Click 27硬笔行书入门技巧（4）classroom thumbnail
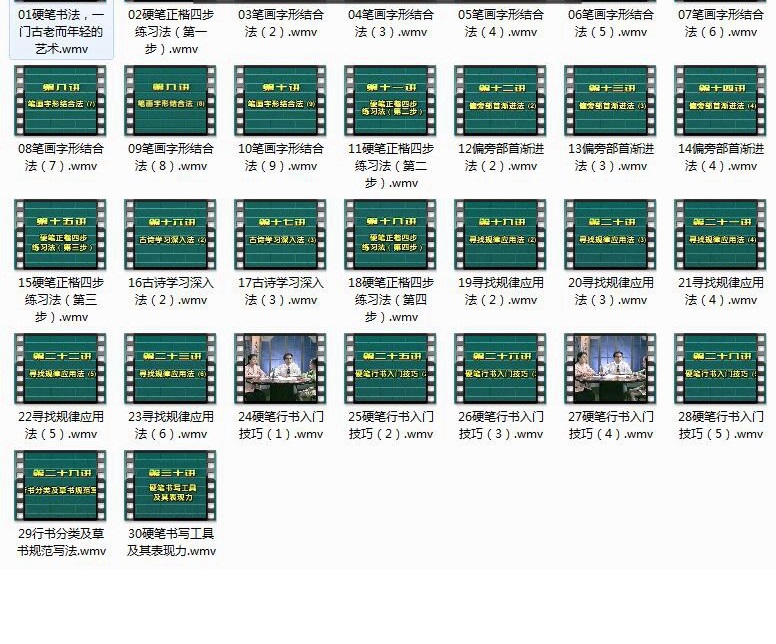This screenshot has height=644, width=776. coord(610,369)
